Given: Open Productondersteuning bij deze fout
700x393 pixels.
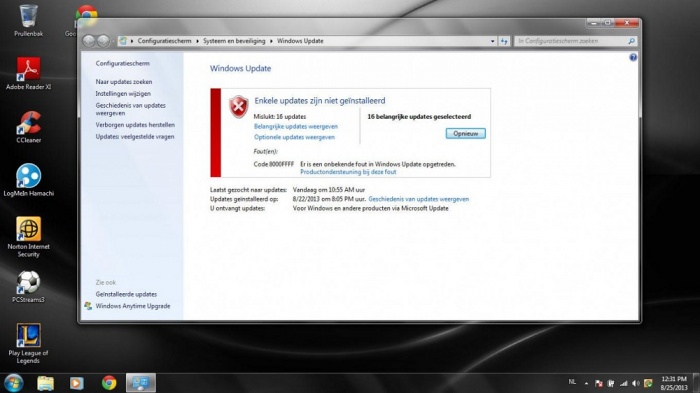Looking at the screenshot, I should [x=348, y=172].
